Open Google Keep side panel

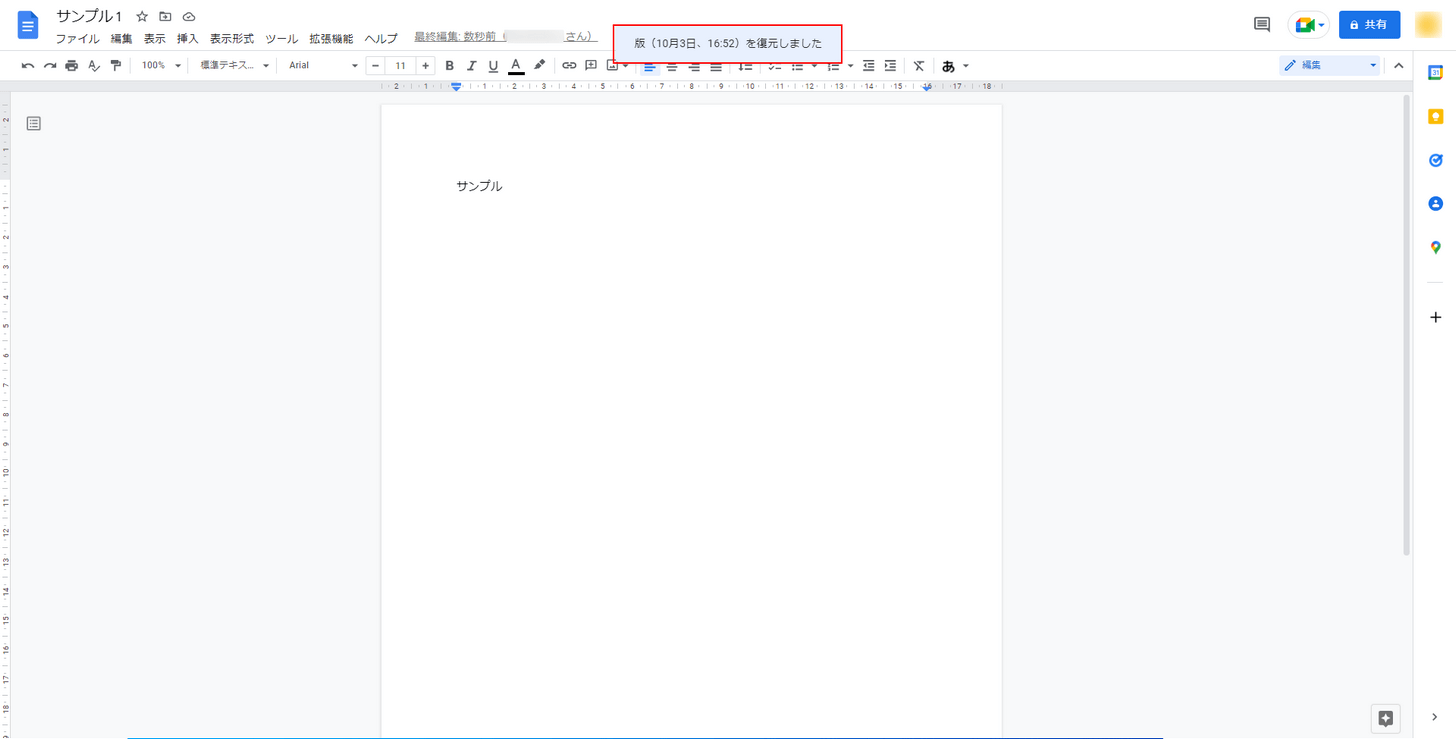pos(1435,117)
